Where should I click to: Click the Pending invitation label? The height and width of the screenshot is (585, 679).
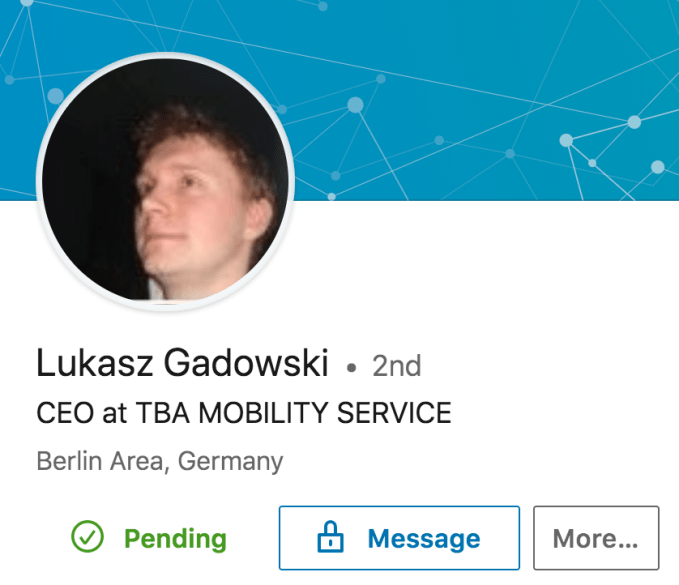tap(175, 539)
